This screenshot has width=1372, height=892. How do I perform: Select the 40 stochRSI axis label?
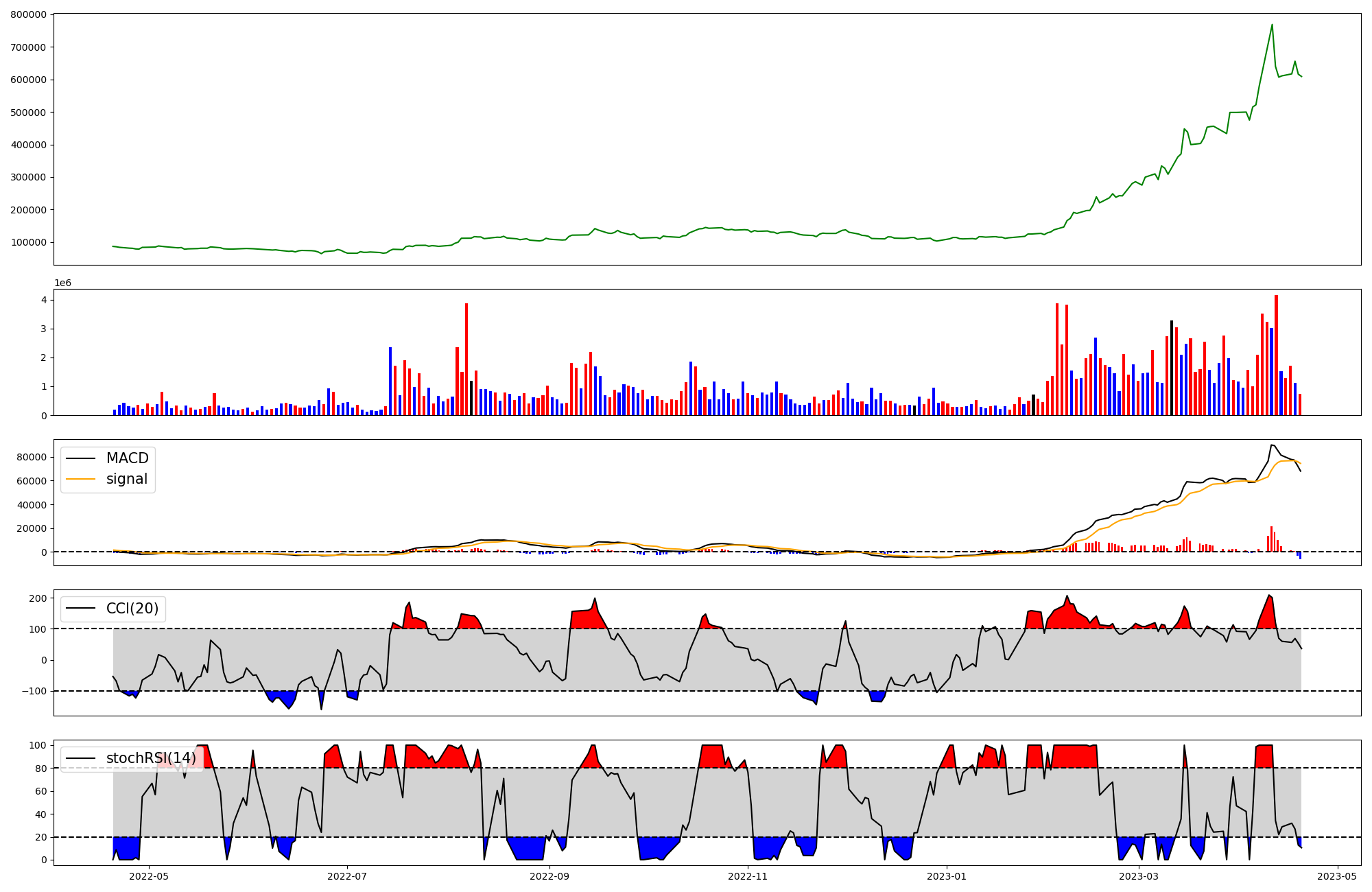40,814
